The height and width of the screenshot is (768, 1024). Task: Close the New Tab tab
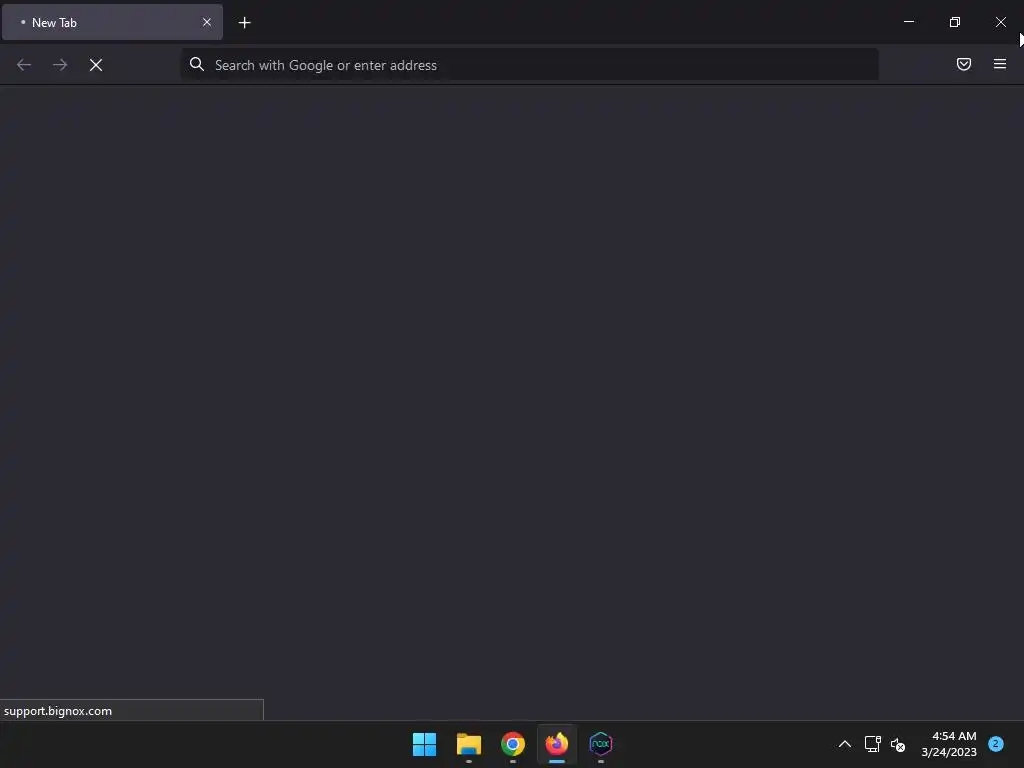tap(207, 22)
